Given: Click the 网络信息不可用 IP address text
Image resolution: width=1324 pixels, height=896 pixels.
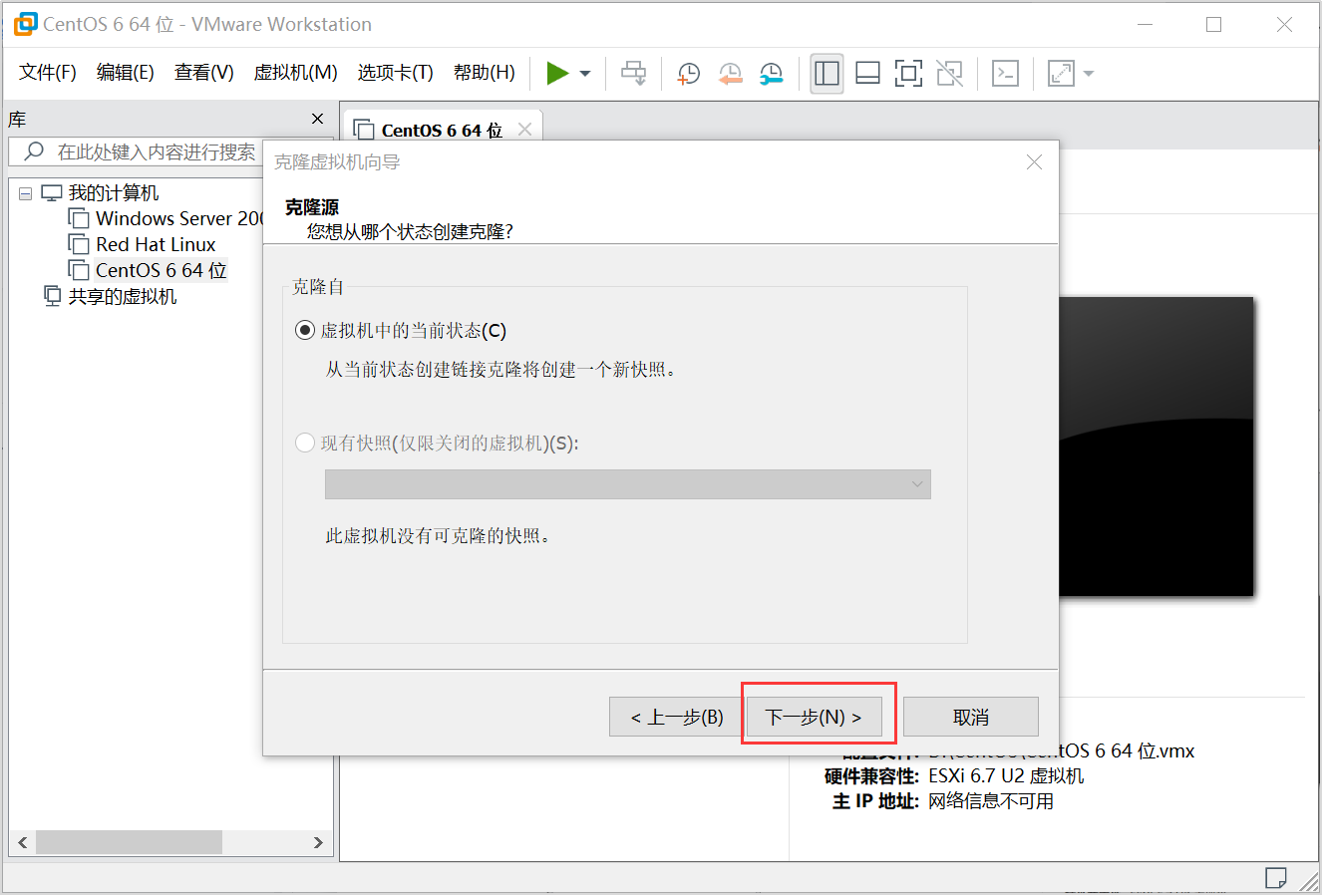Looking at the screenshot, I should coord(991,801).
